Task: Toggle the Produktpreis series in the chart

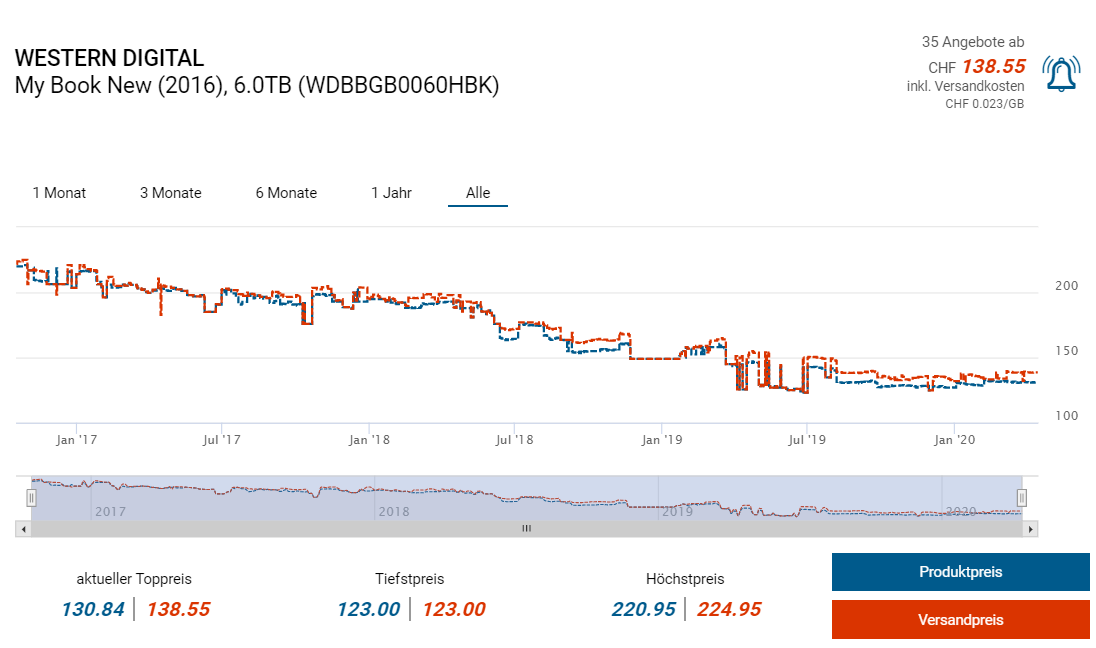Action: 960,572
